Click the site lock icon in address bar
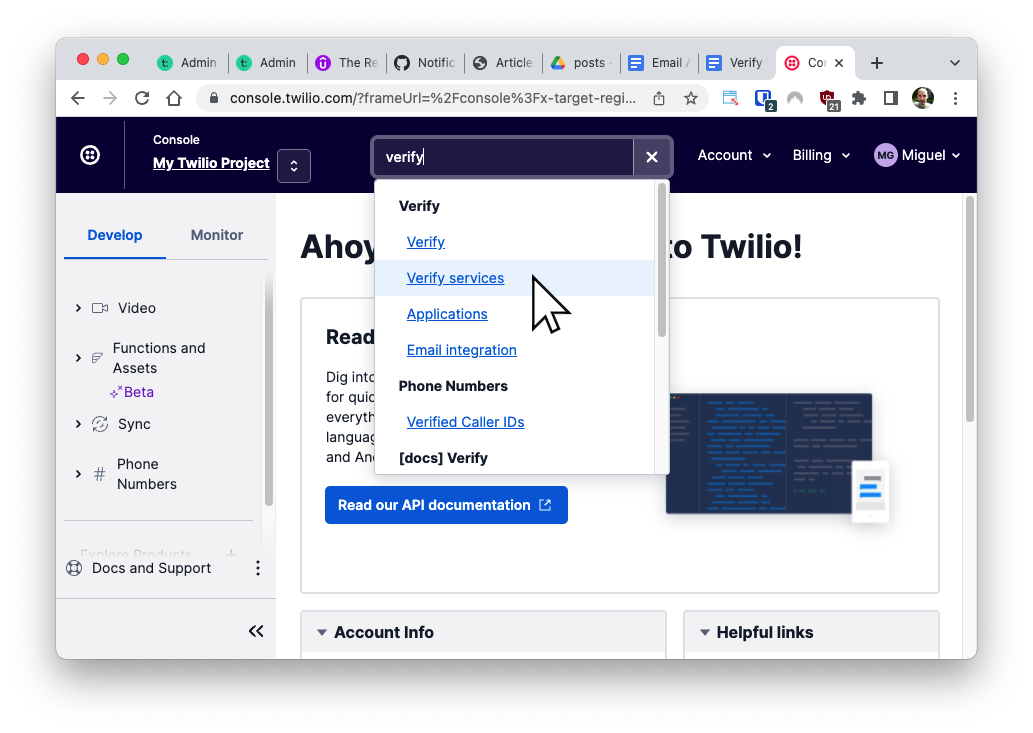1033x733 pixels. pos(213,99)
